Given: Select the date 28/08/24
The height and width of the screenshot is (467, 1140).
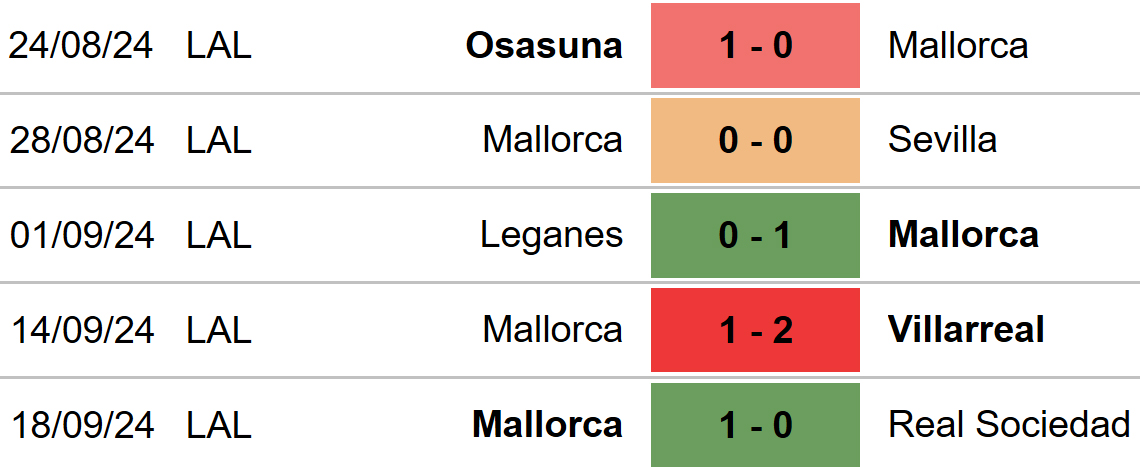Looking at the screenshot, I should pyautogui.click(x=81, y=140).
